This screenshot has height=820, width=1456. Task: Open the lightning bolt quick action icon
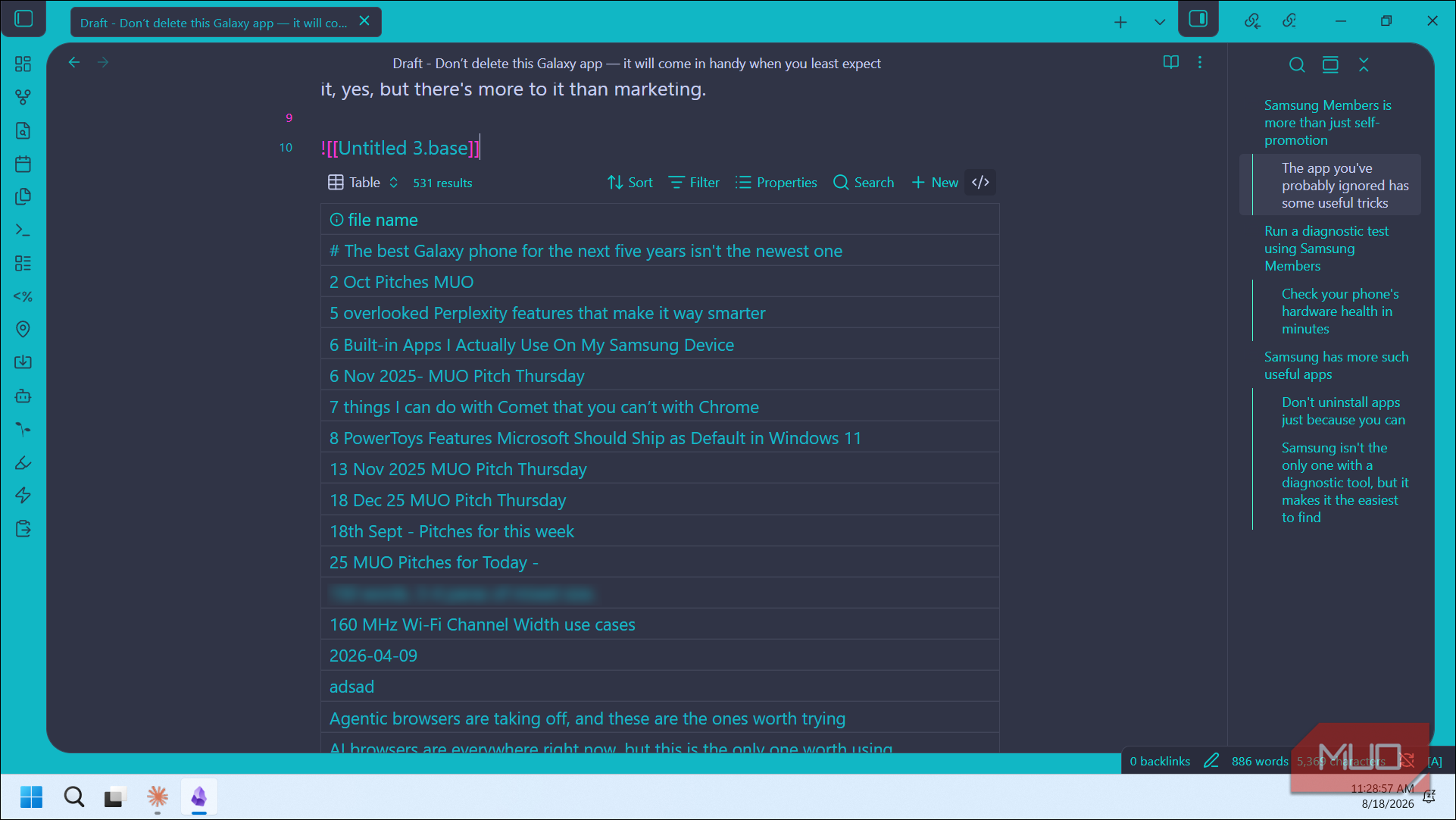[23, 495]
